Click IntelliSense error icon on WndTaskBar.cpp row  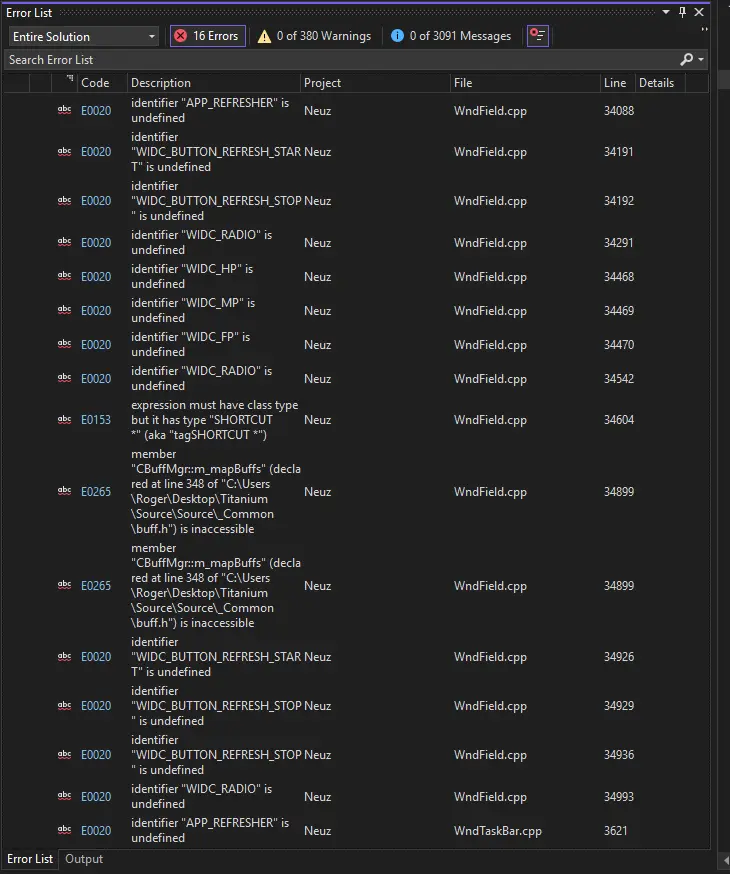pyautogui.click(x=65, y=830)
